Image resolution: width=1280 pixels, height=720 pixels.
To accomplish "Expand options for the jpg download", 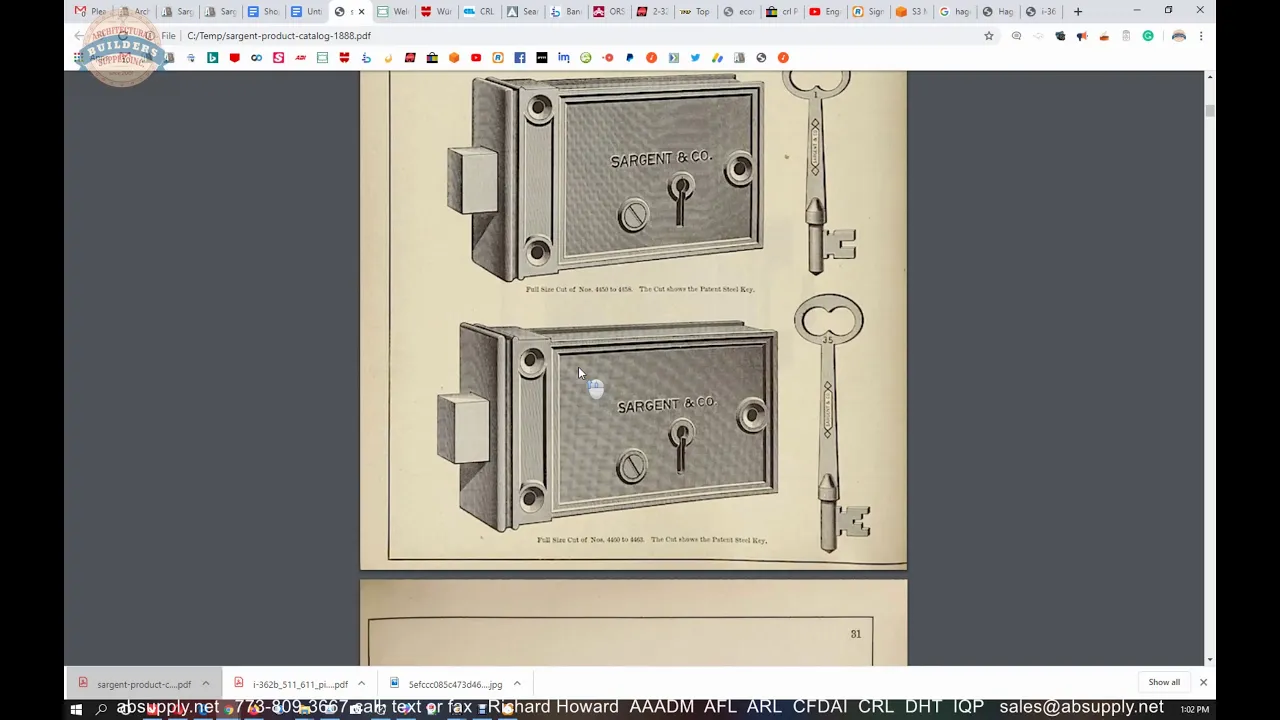I will click(x=517, y=684).
